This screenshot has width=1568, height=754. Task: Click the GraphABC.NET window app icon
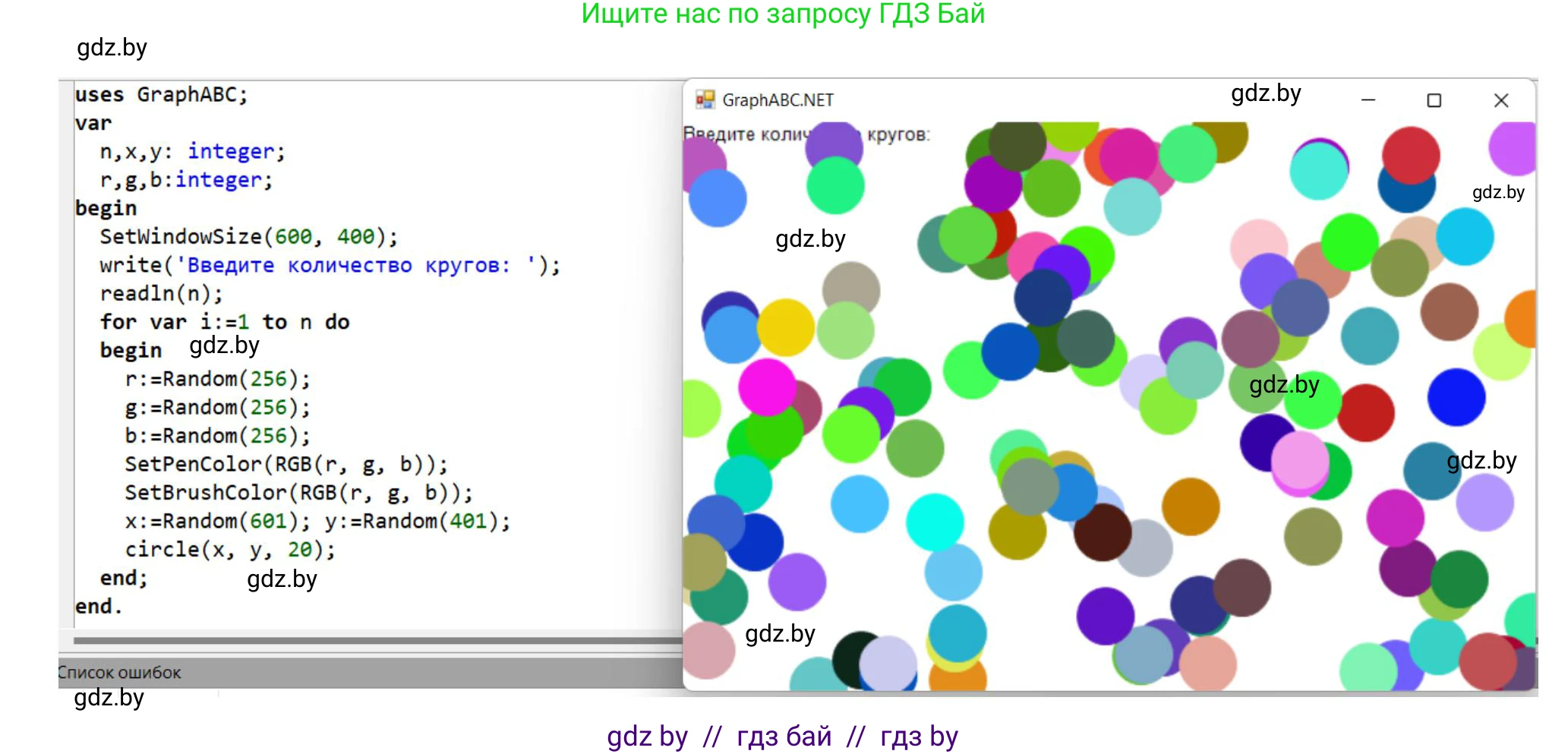[x=705, y=99]
